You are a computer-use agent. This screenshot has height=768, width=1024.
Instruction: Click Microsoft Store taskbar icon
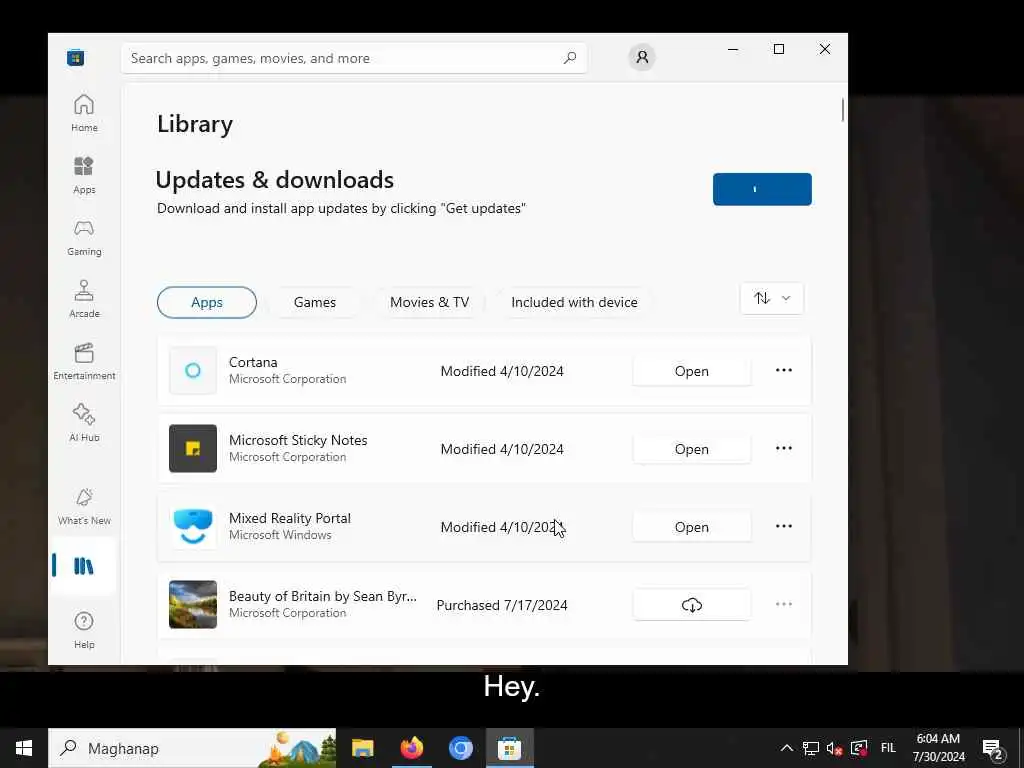[x=509, y=748]
